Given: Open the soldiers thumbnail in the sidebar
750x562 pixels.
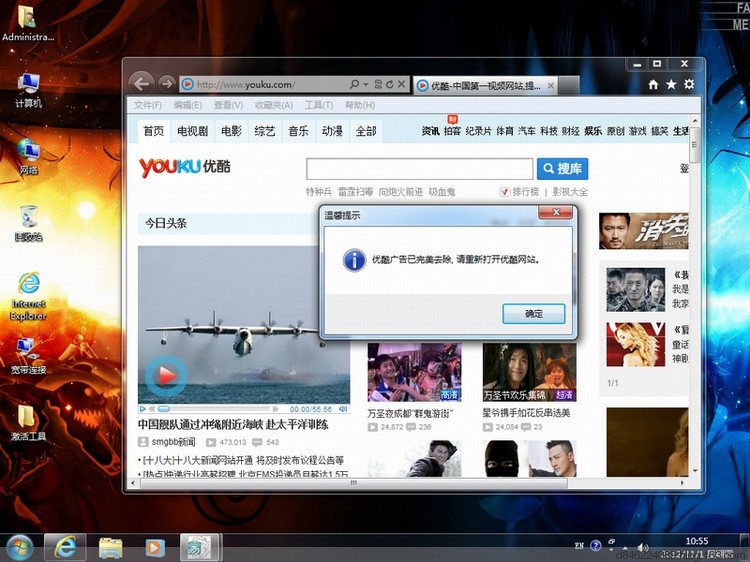Looking at the screenshot, I should [636, 290].
